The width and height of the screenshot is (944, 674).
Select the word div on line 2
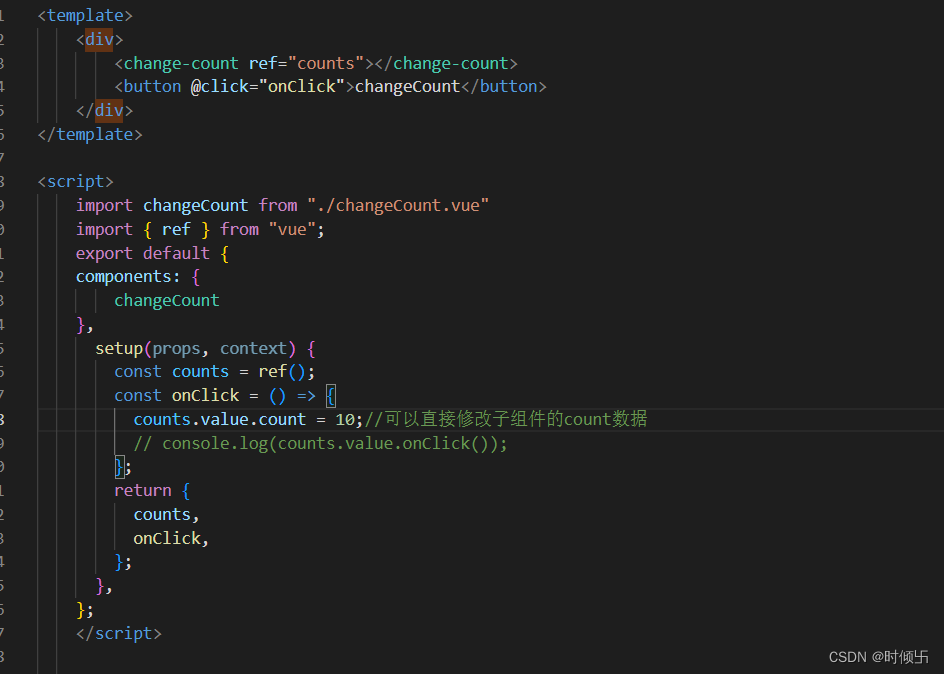[99, 39]
